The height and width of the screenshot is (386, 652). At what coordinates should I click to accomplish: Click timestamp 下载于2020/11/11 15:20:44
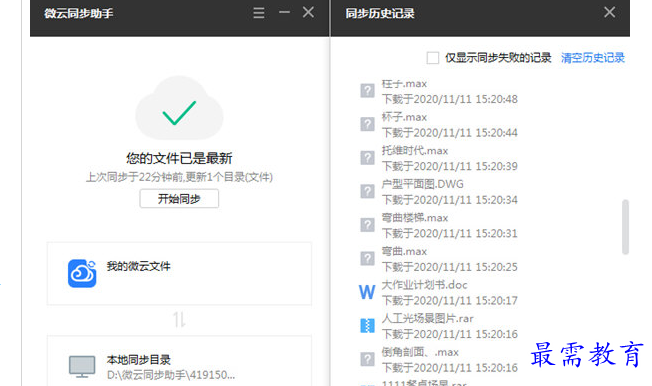tap(450, 133)
